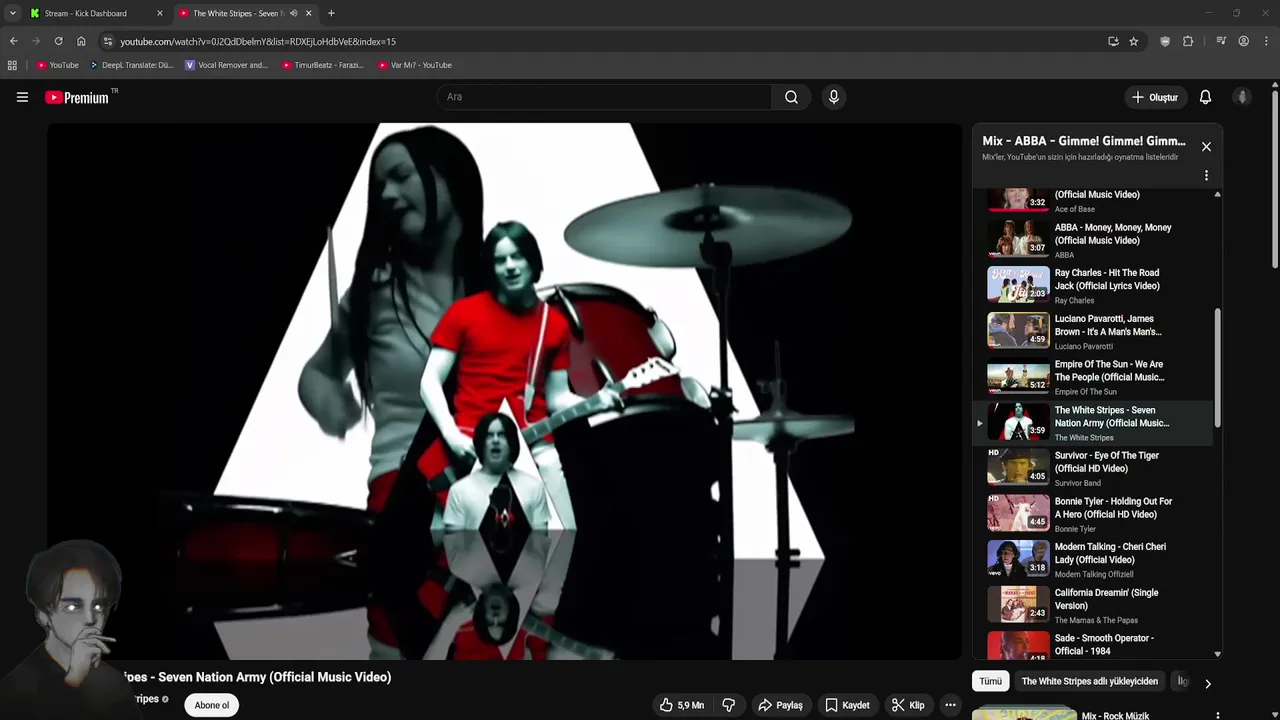Viewport: 1280px width, 720px height.
Task: Open the account avatar menu
Action: click(1242, 97)
